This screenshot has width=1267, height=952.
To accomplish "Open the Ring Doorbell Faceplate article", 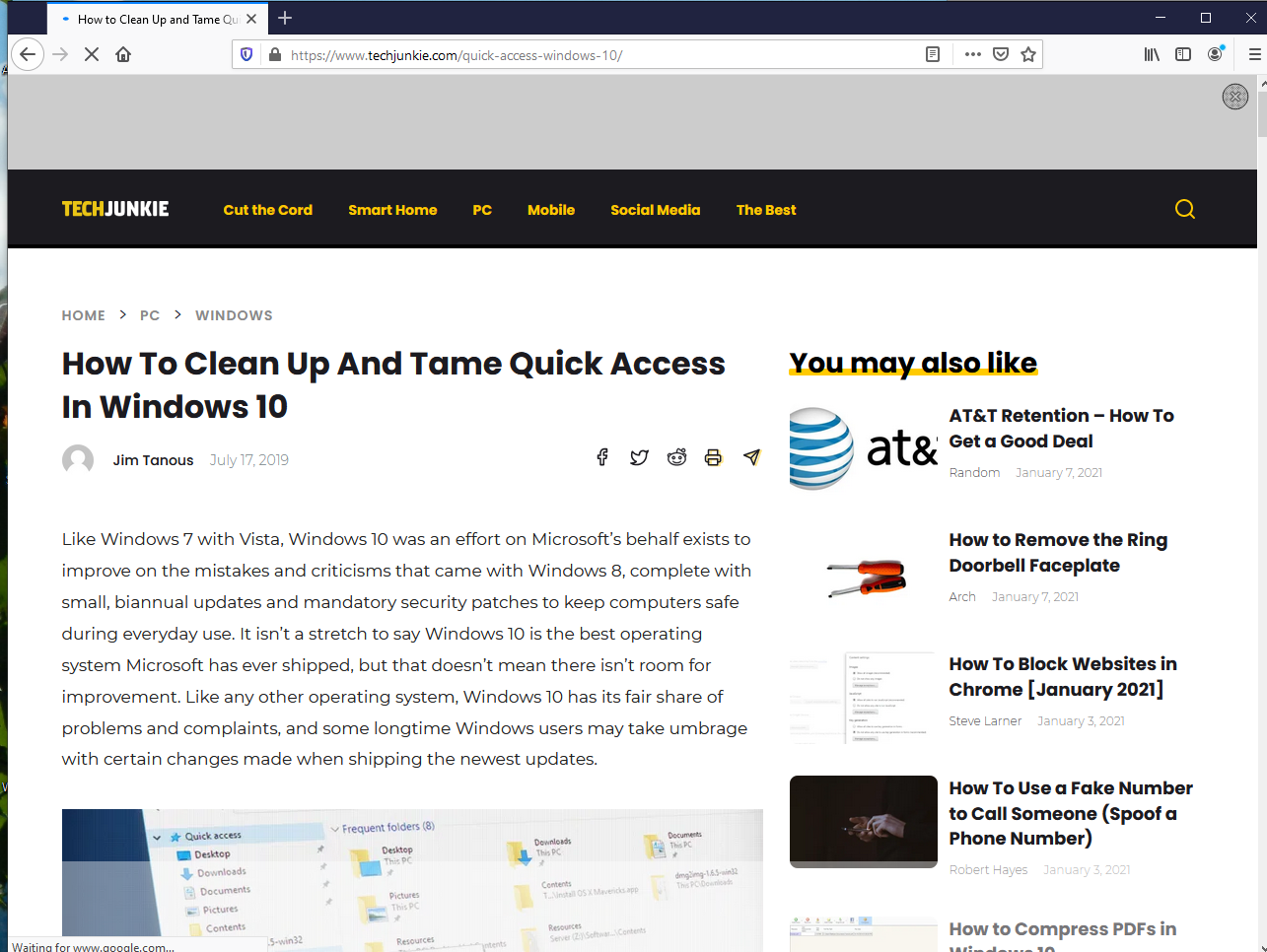I will (1058, 552).
